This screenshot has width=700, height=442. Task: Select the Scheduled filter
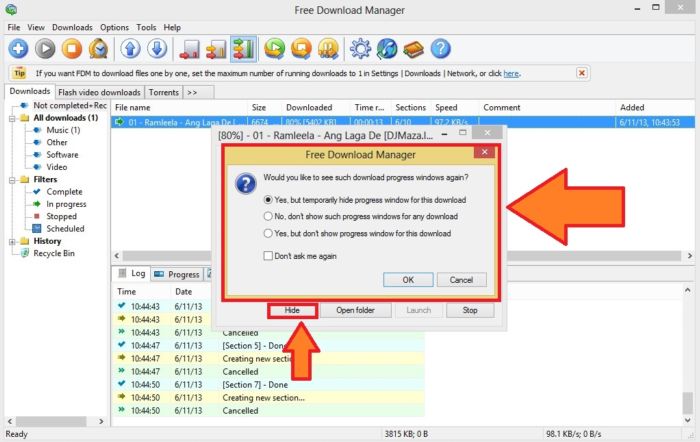pos(65,229)
